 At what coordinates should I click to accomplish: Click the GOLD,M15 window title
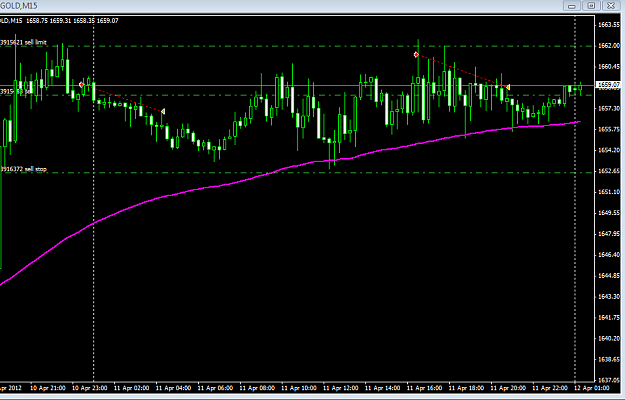[x=18, y=6]
